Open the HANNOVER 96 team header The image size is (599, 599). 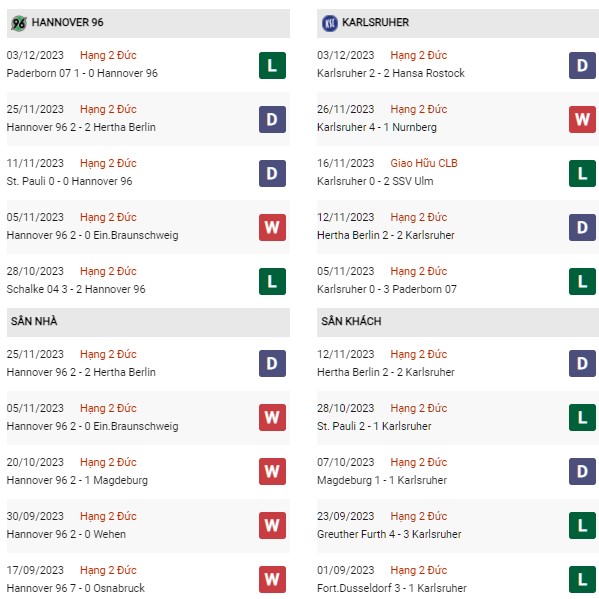(148, 23)
